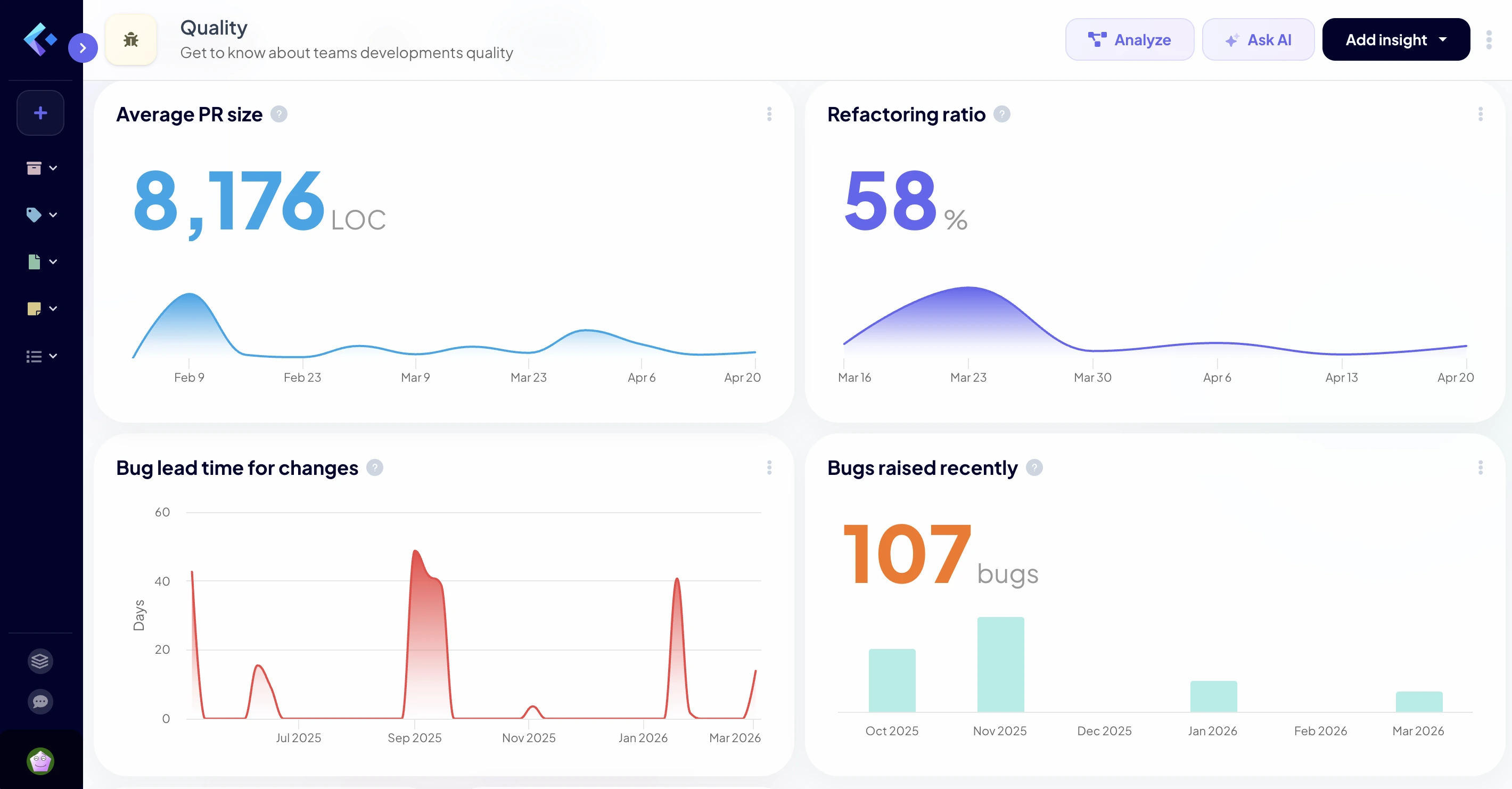Click the Sep 2025 axis label
This screenshot has width=1512, height=789.
(x=414, y=738)
